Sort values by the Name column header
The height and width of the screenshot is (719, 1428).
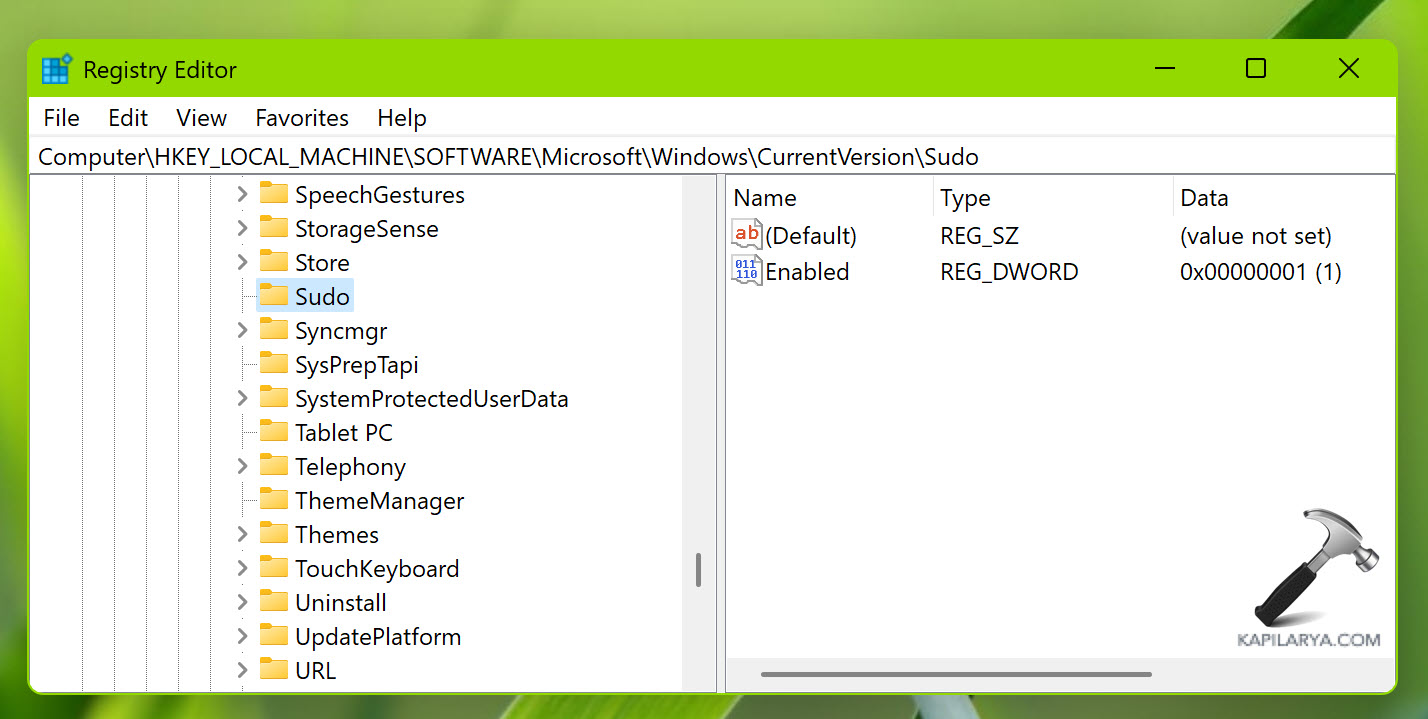(x=765, y=198)
